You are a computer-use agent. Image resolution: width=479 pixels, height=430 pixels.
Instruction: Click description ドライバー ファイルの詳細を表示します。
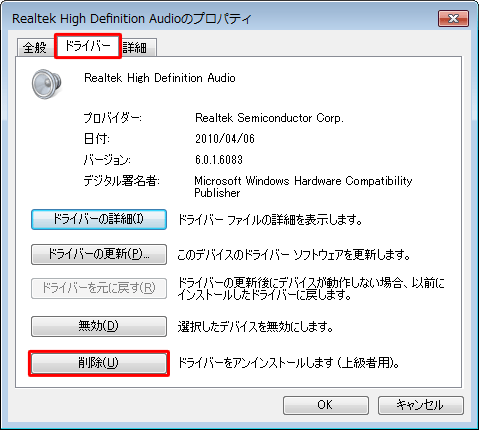pos(270,220)
